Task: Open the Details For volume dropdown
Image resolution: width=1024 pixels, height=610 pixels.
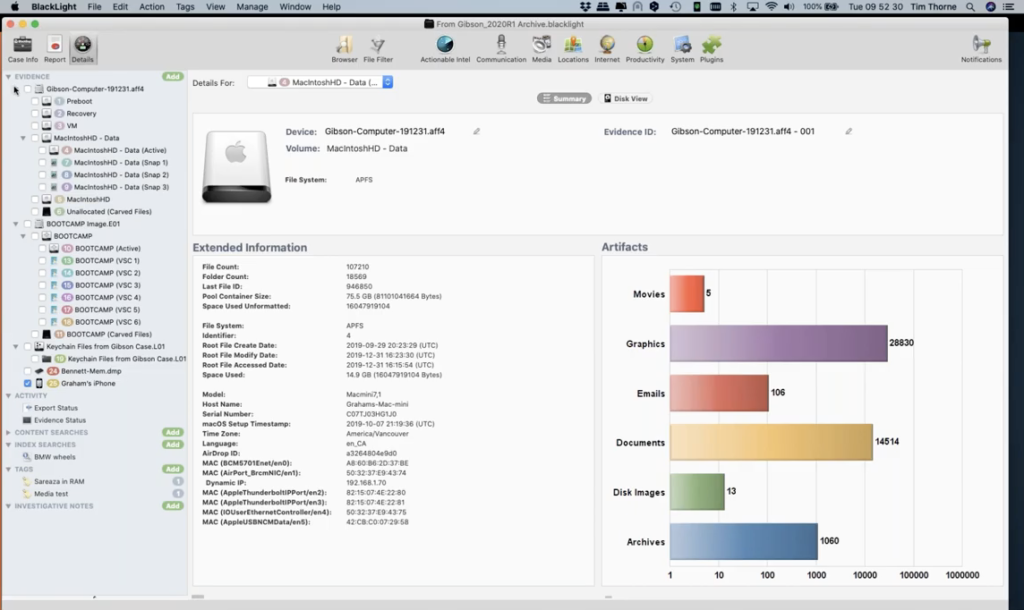Action: pyautogui.click(x=320, y=82)
